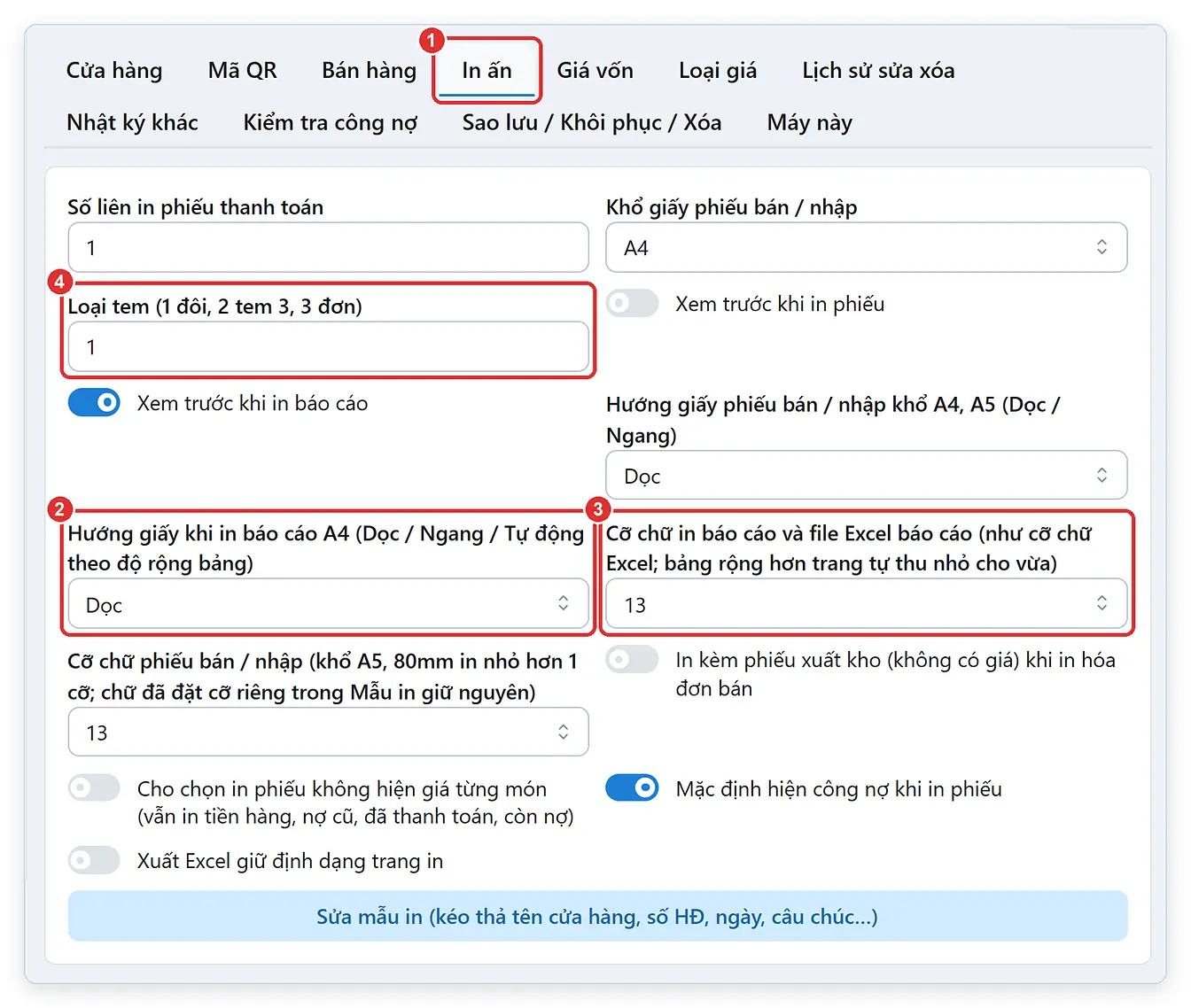Open Hướng giấy phiếu bán / nhập dropdown

tap(867, 476)
